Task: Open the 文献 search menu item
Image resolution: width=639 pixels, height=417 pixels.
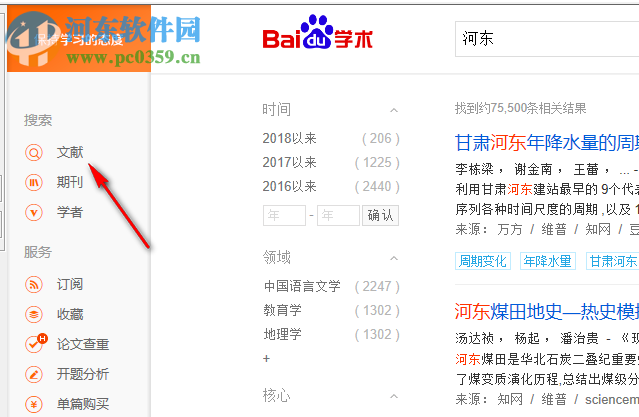Action: pyautogui.click(x=70, y=152)
